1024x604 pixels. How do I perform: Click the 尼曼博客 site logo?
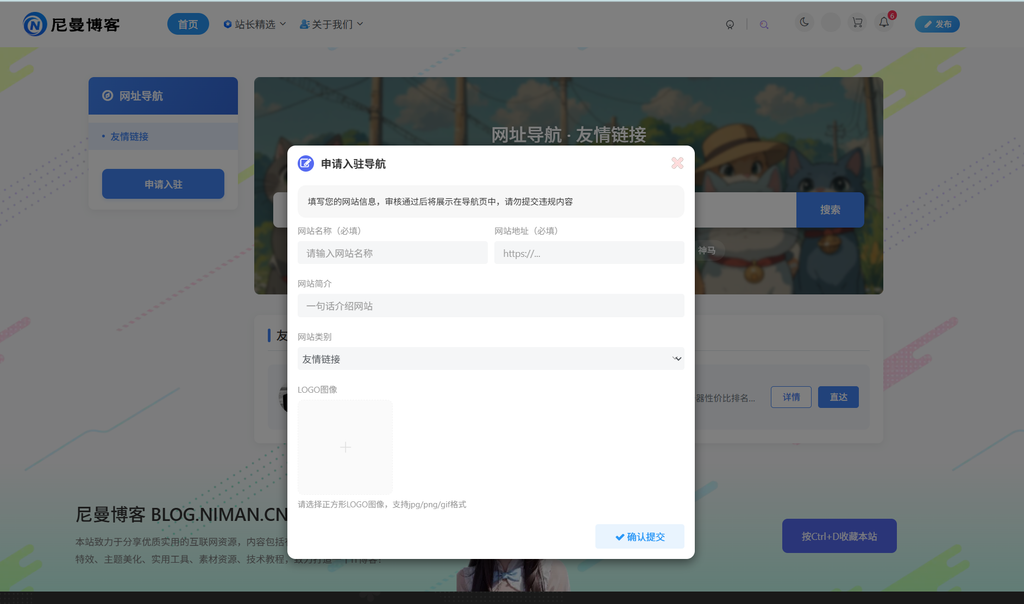[72, 25]
